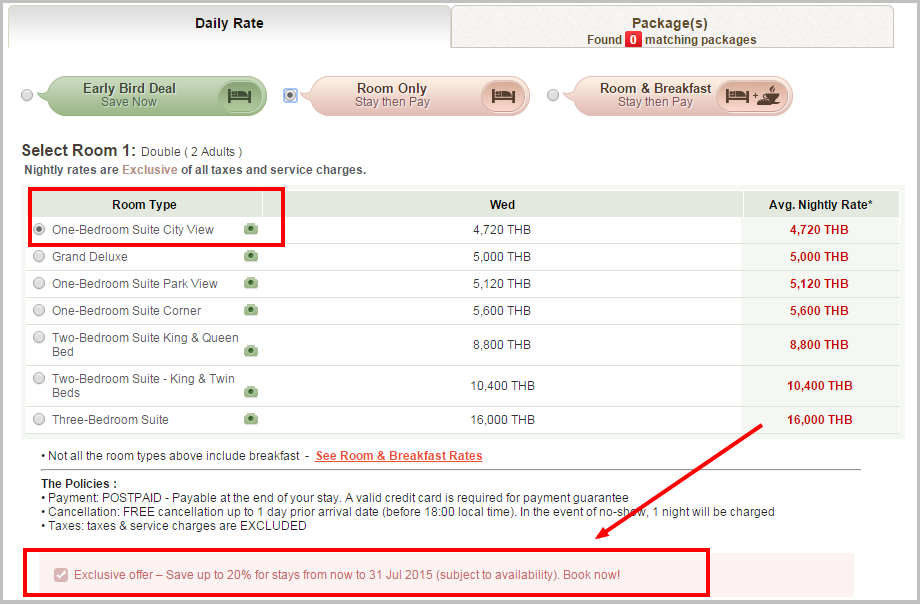Switch to Package(s) tab
Viewport: 920px width, 605px height.
click(x=672, y=27)
